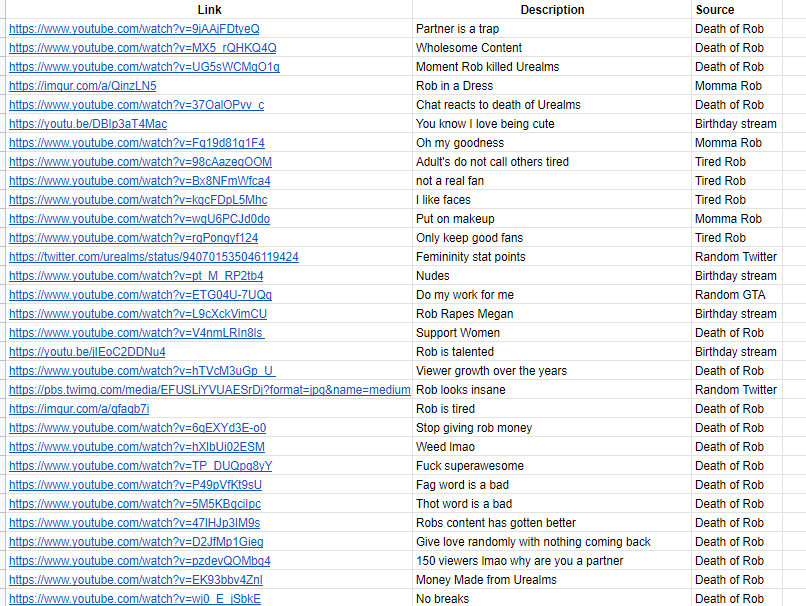
Task: Click the youtu.be/DBlp3aT4Mac link
Action: coord(88,124)
